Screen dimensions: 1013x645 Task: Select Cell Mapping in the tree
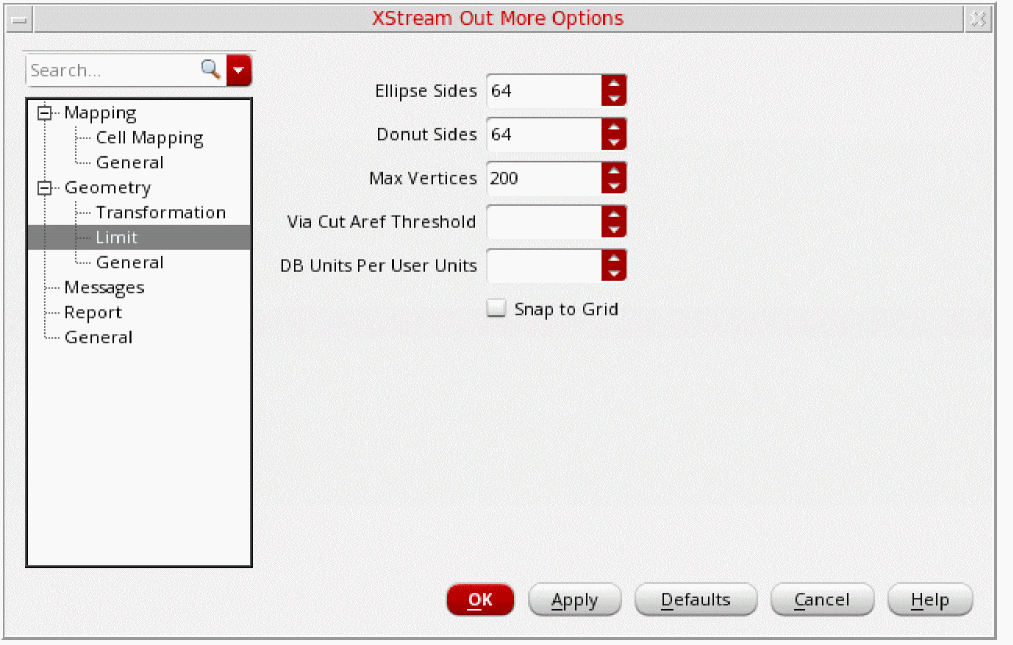tap(149, 138)
